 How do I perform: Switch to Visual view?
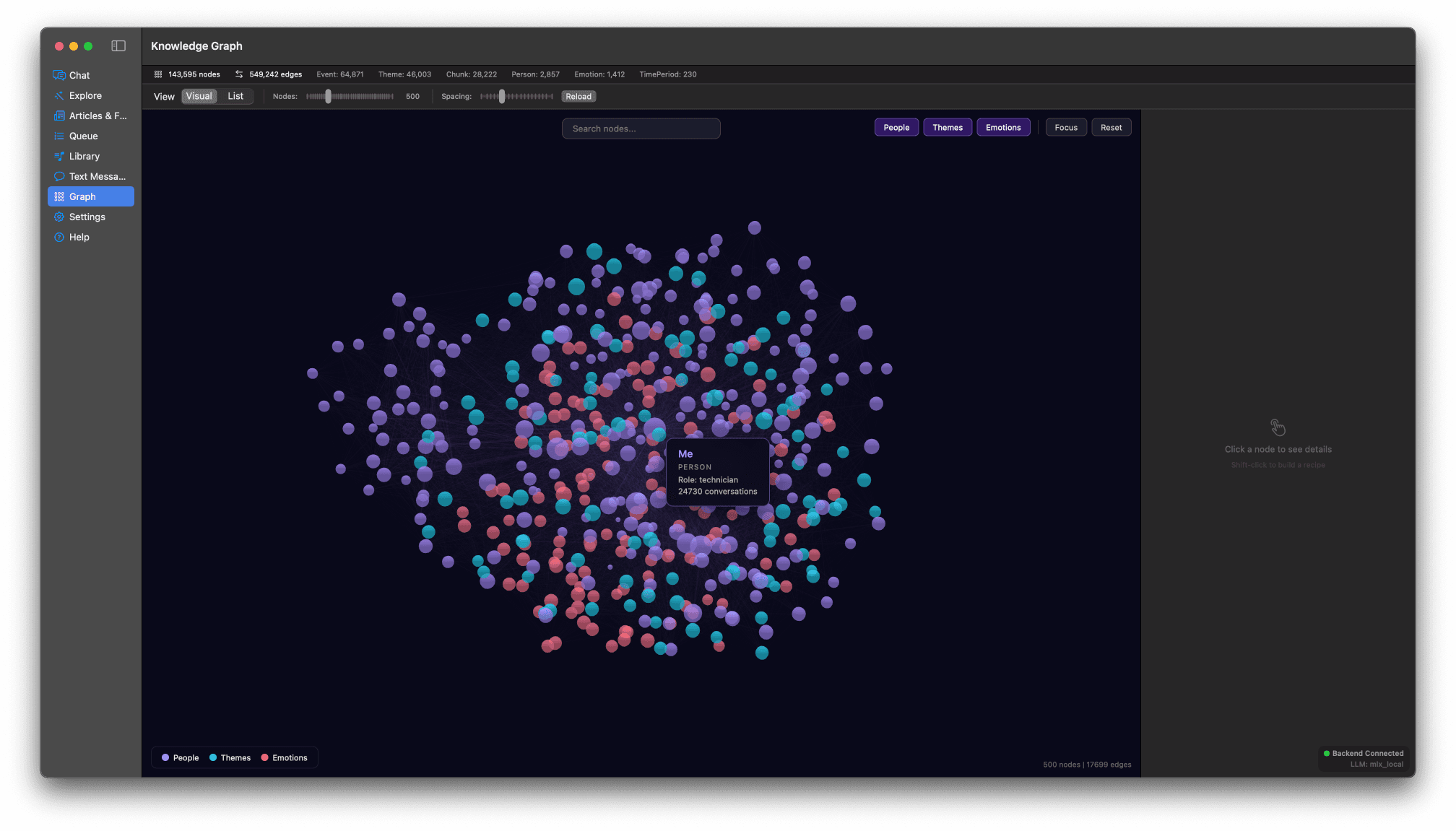coord(199,96)
